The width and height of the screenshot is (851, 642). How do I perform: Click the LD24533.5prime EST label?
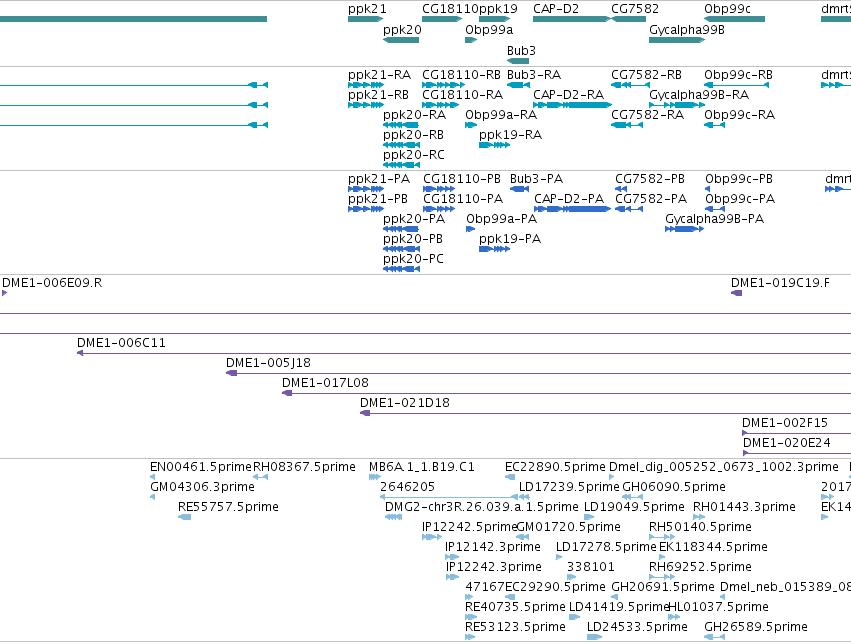[637, 627]
